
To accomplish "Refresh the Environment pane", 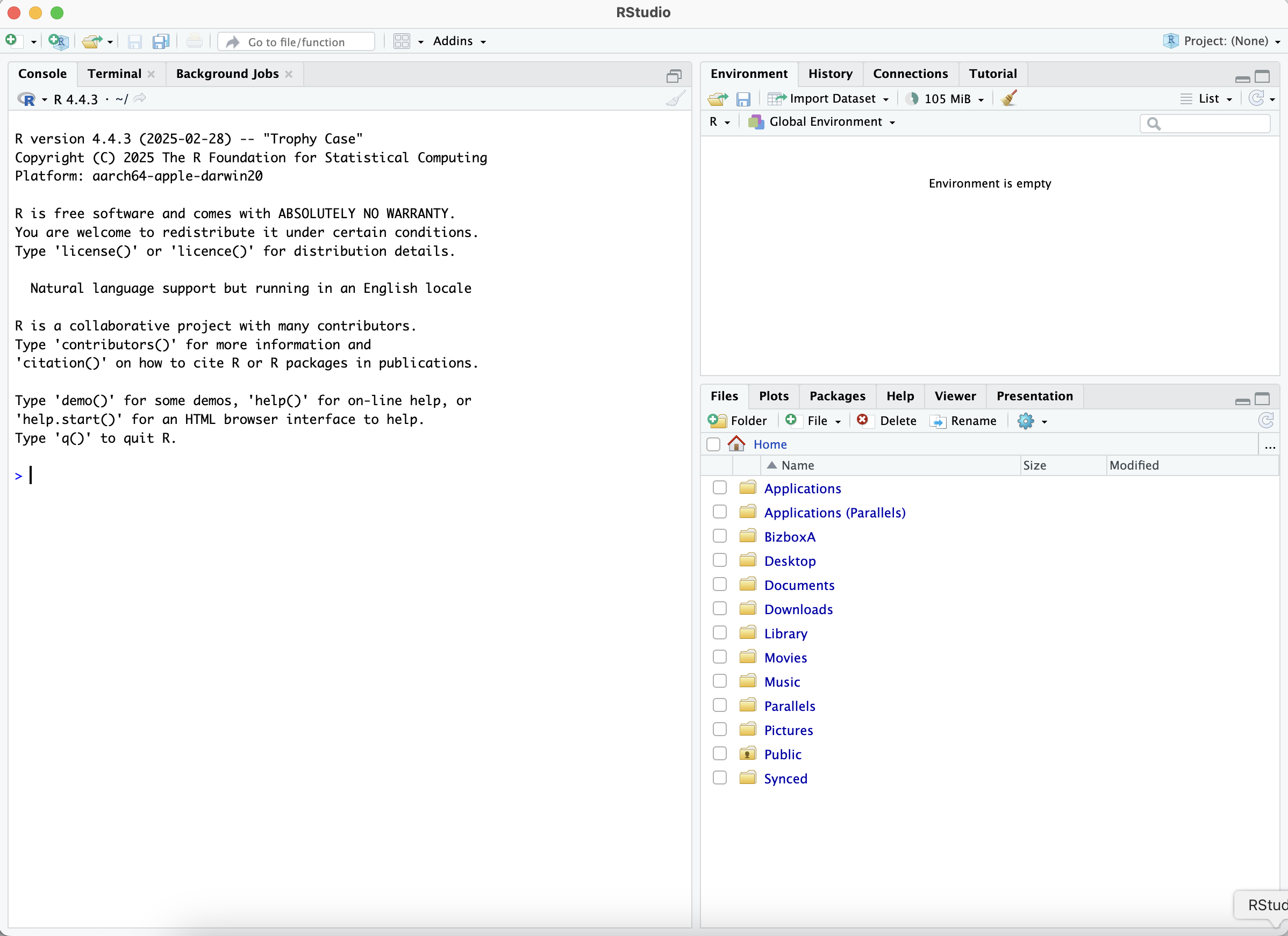I will click(1257, 98).
